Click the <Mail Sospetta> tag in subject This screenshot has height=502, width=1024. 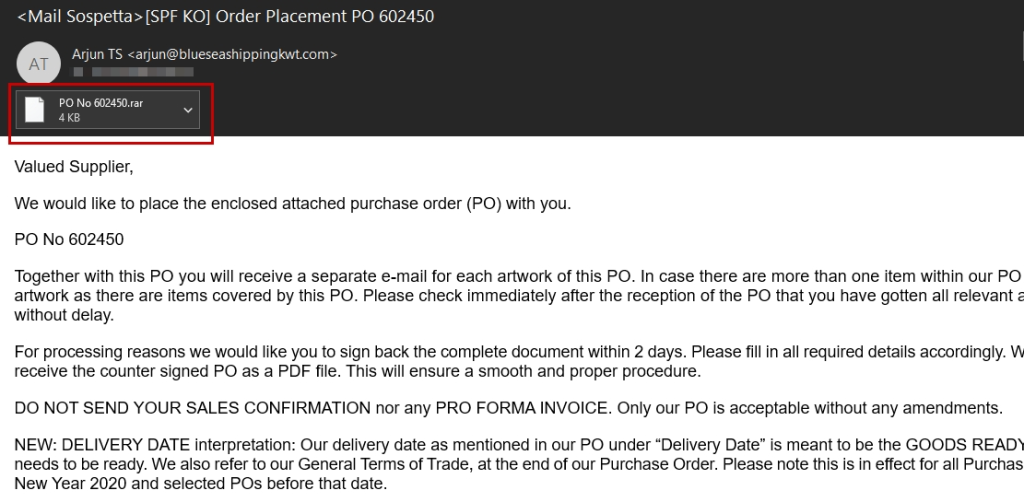(80, 17)
